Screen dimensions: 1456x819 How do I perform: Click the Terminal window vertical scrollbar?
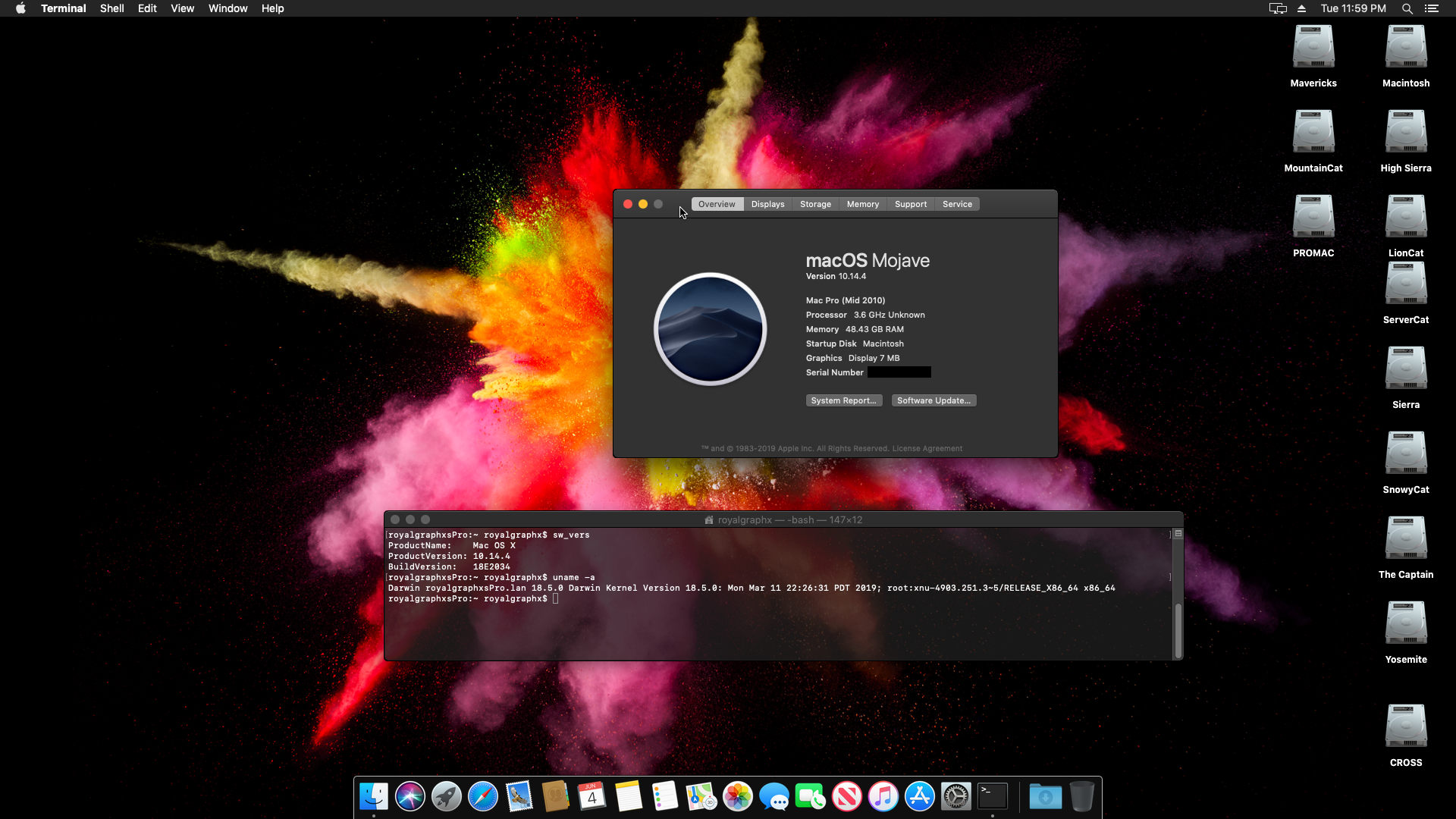[1178, 630]
